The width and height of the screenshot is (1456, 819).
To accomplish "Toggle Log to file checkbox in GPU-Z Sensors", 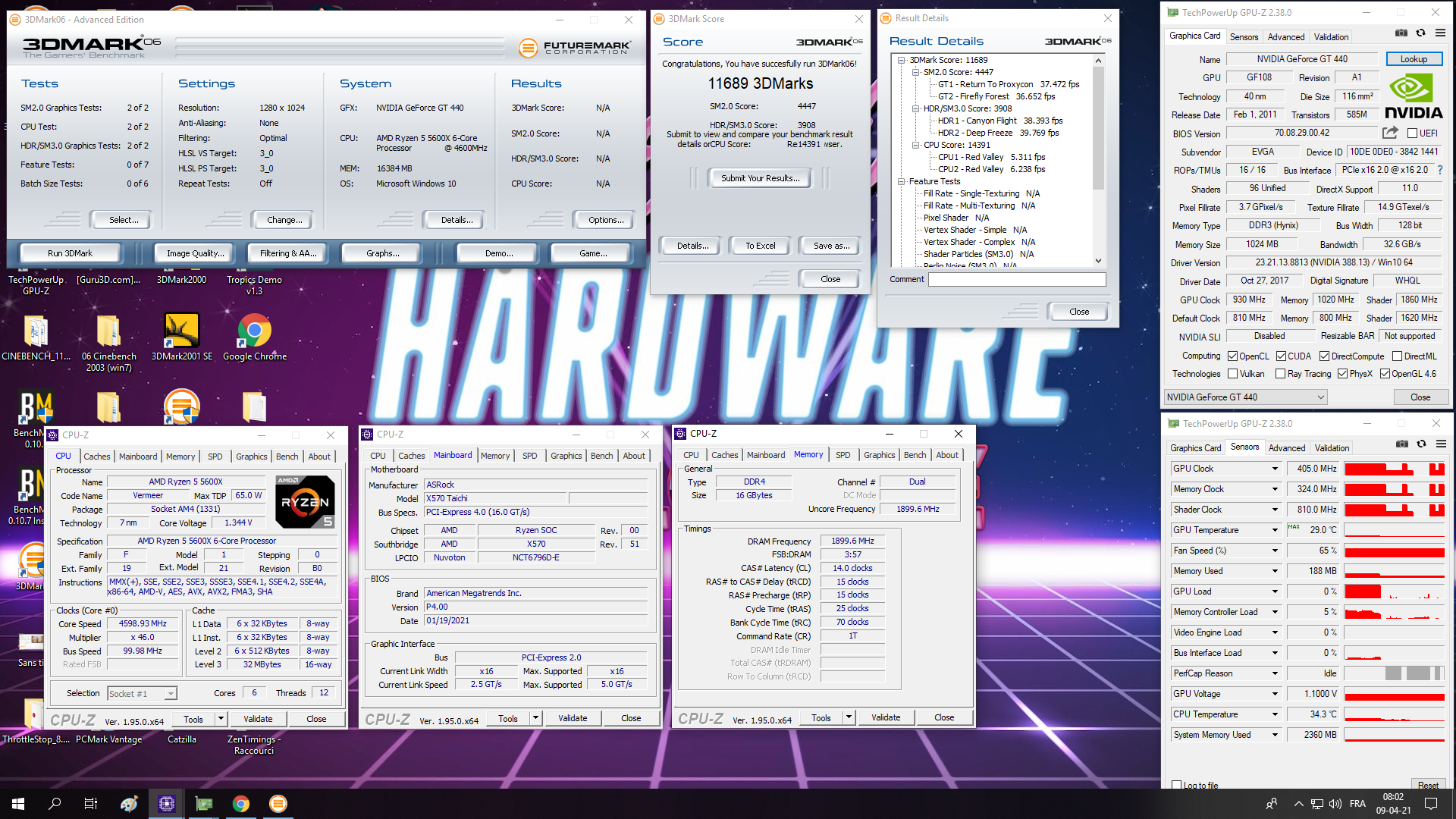I will tap(1177, 785).
